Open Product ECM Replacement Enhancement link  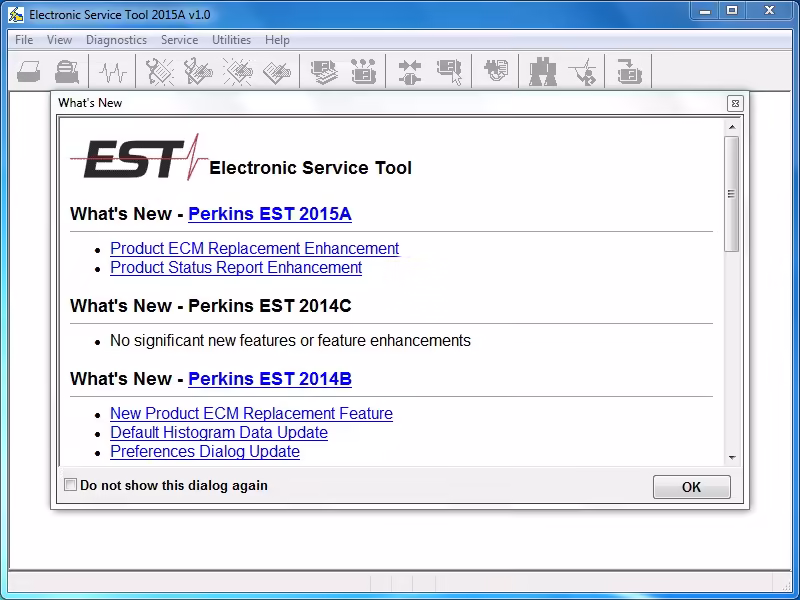pyautogui.click(x=255, y=248)
